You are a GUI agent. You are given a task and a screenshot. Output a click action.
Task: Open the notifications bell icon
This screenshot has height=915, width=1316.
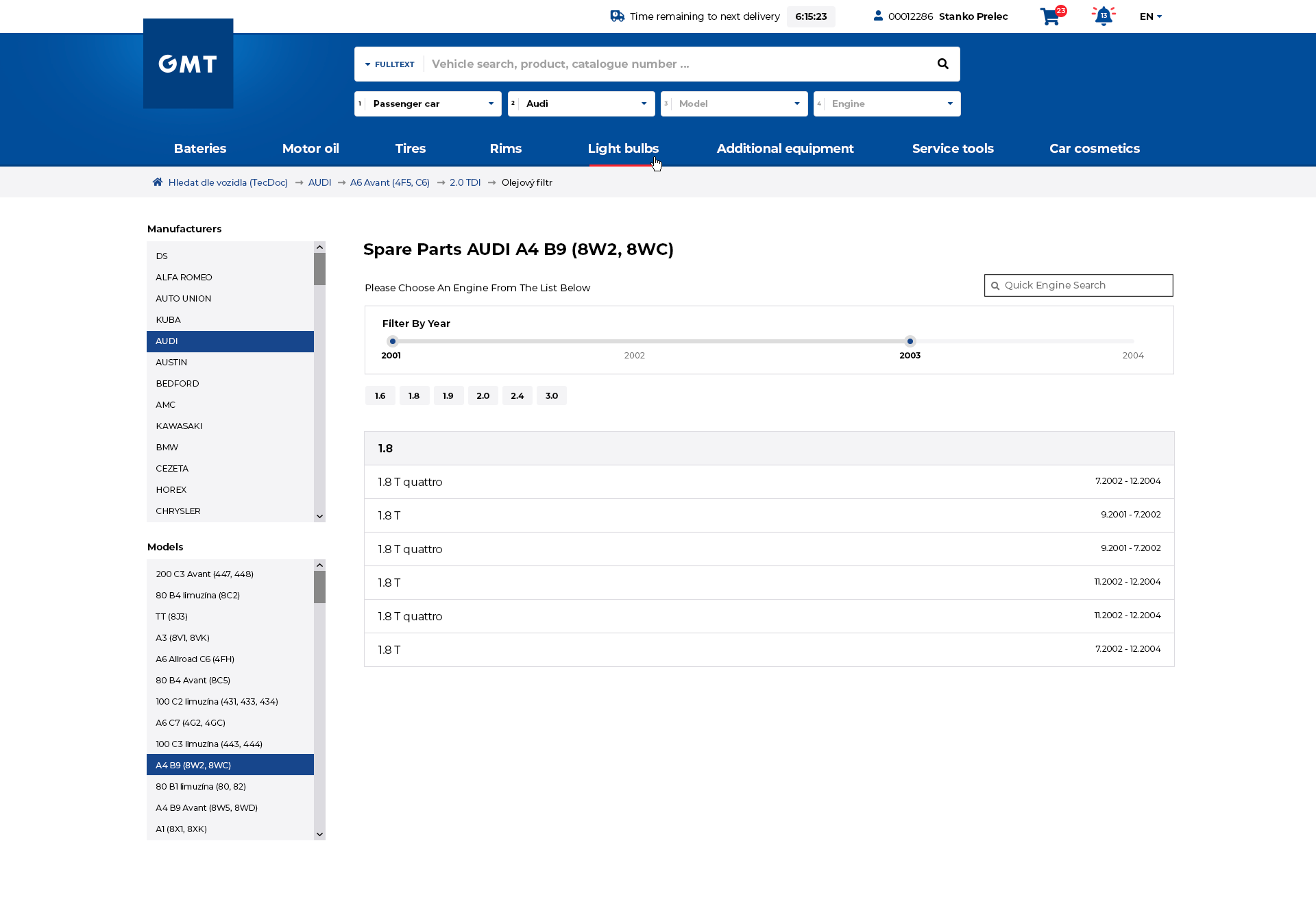pyautogui.click(x=1104, y=16)
